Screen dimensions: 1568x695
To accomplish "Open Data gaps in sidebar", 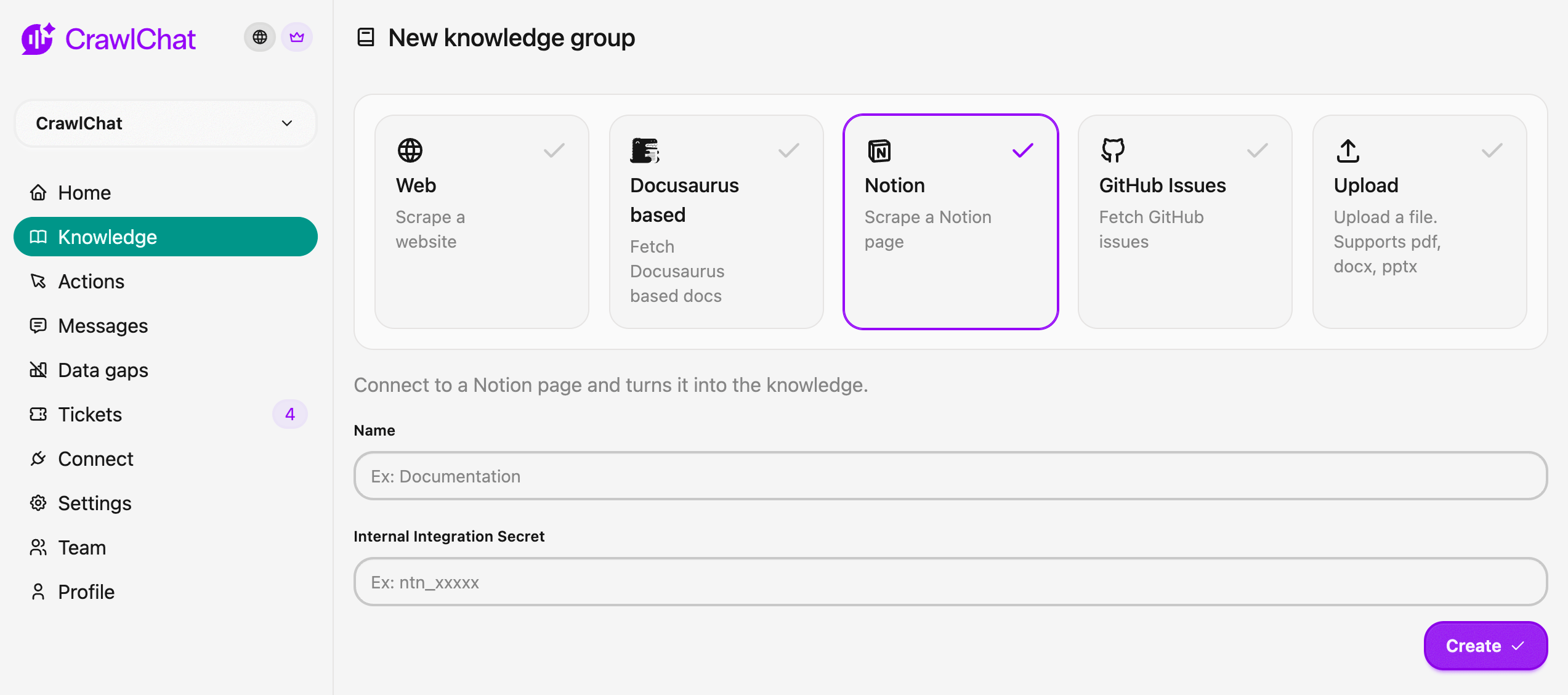I will (x=165, y=370).
